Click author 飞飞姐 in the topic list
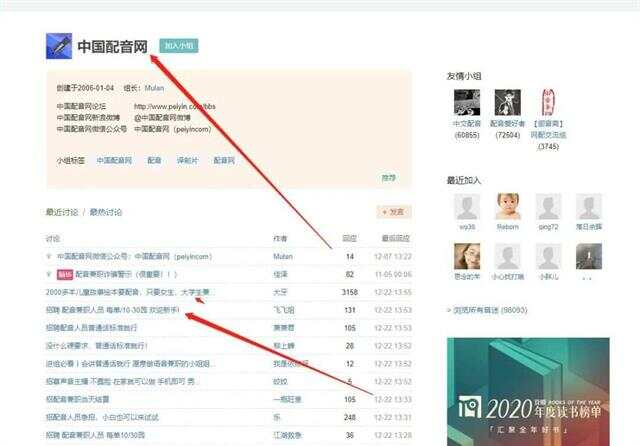The width and height of the screenshot is (640, 446). pos(284,310)
